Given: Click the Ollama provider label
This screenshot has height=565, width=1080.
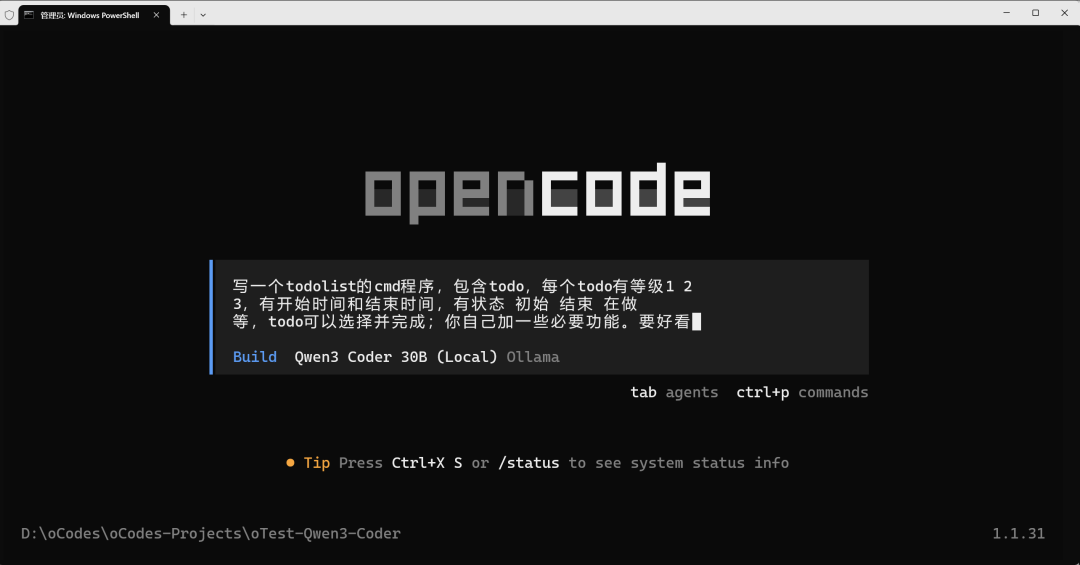Looking at the screenshot, I should click(x=532, y=357).
